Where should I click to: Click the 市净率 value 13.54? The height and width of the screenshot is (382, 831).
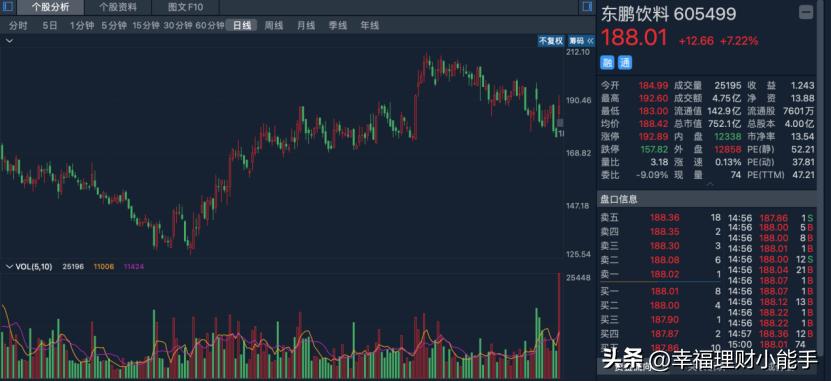click(802, 137)
